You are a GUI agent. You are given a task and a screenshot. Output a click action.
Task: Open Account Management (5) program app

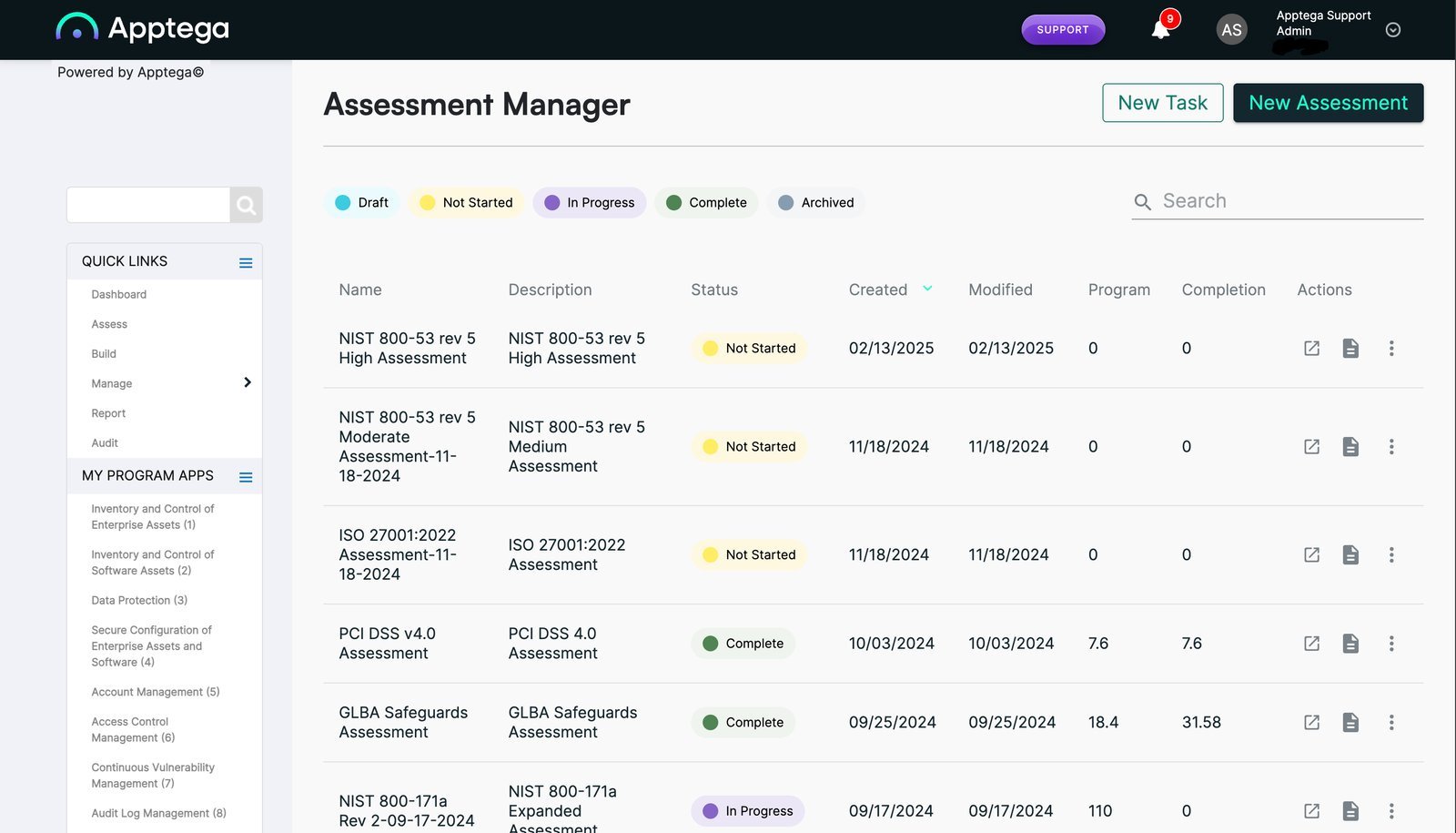pyautogui.click(x=156, y=692)
